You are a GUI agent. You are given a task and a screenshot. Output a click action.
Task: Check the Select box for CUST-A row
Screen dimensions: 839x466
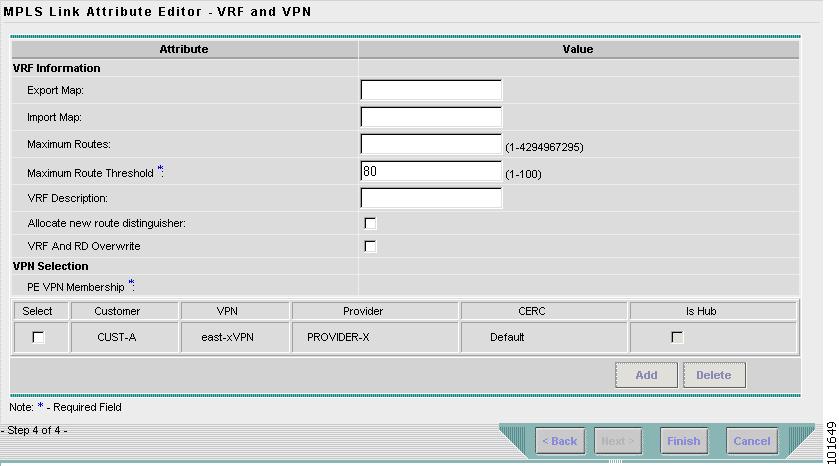(x=38, y=337)
